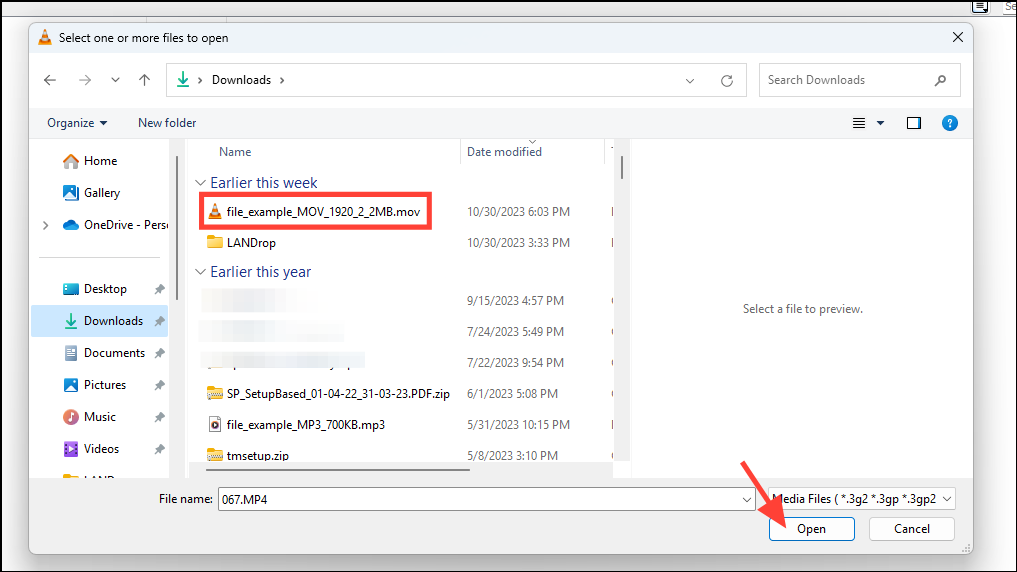Screen dimensions: 1017x572
Task: Go up one folder level
Action: (144, 80)
